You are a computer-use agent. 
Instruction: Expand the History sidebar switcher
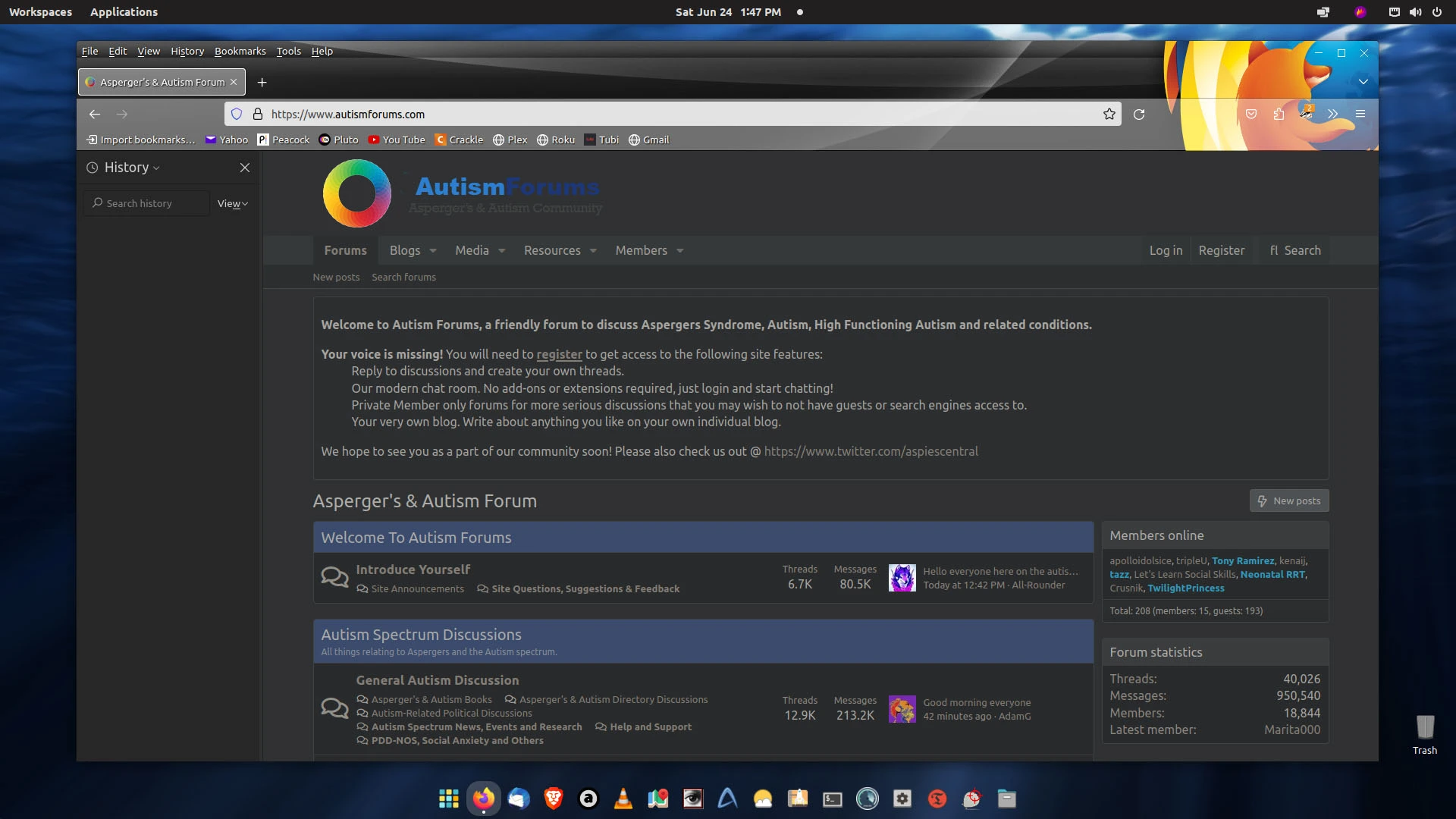[124, 168]
